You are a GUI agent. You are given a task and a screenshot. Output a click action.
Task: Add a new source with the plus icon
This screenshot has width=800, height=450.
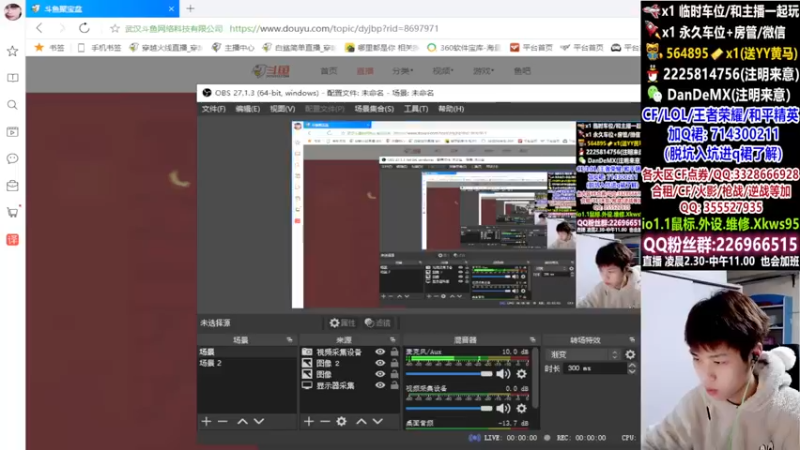click(x=309, y=421)
